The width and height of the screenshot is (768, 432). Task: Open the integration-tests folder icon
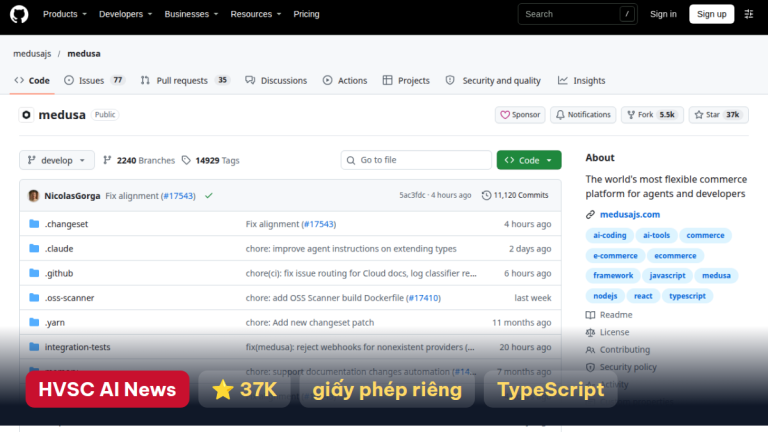tap(34, 347)
